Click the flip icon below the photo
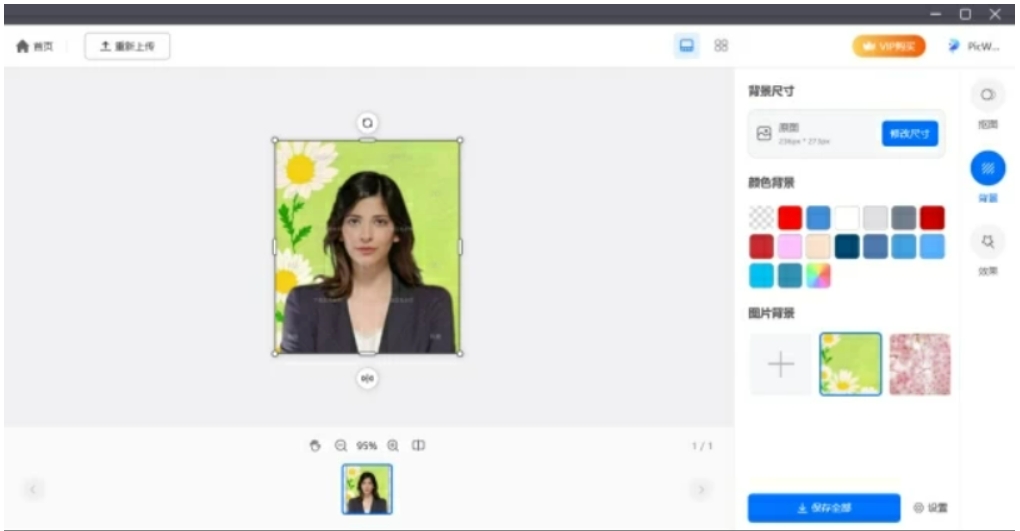This screenshot has height=531, width=1020. pos(368,378)
